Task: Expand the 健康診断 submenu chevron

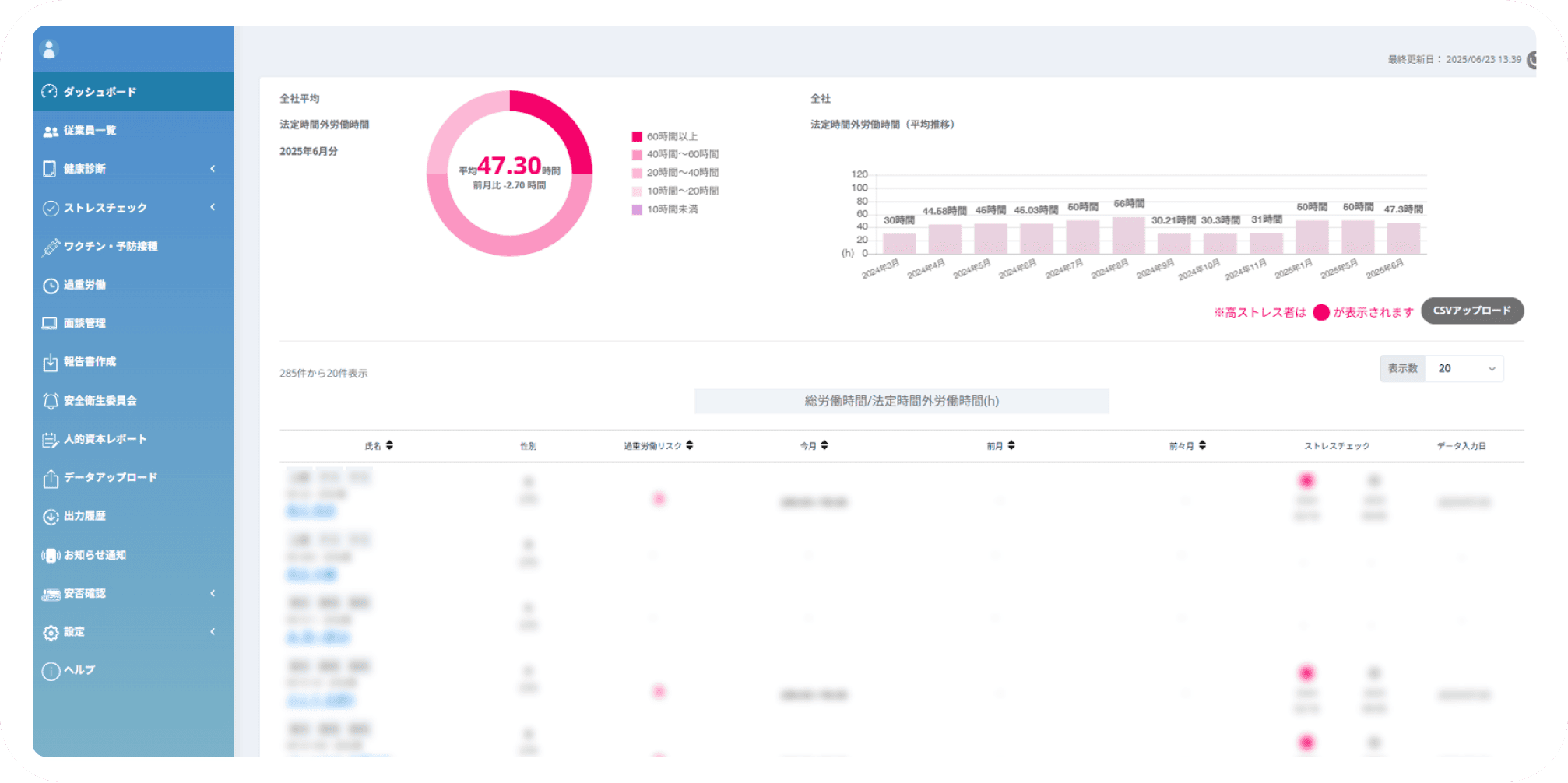Action: click(x=213, y=169)
